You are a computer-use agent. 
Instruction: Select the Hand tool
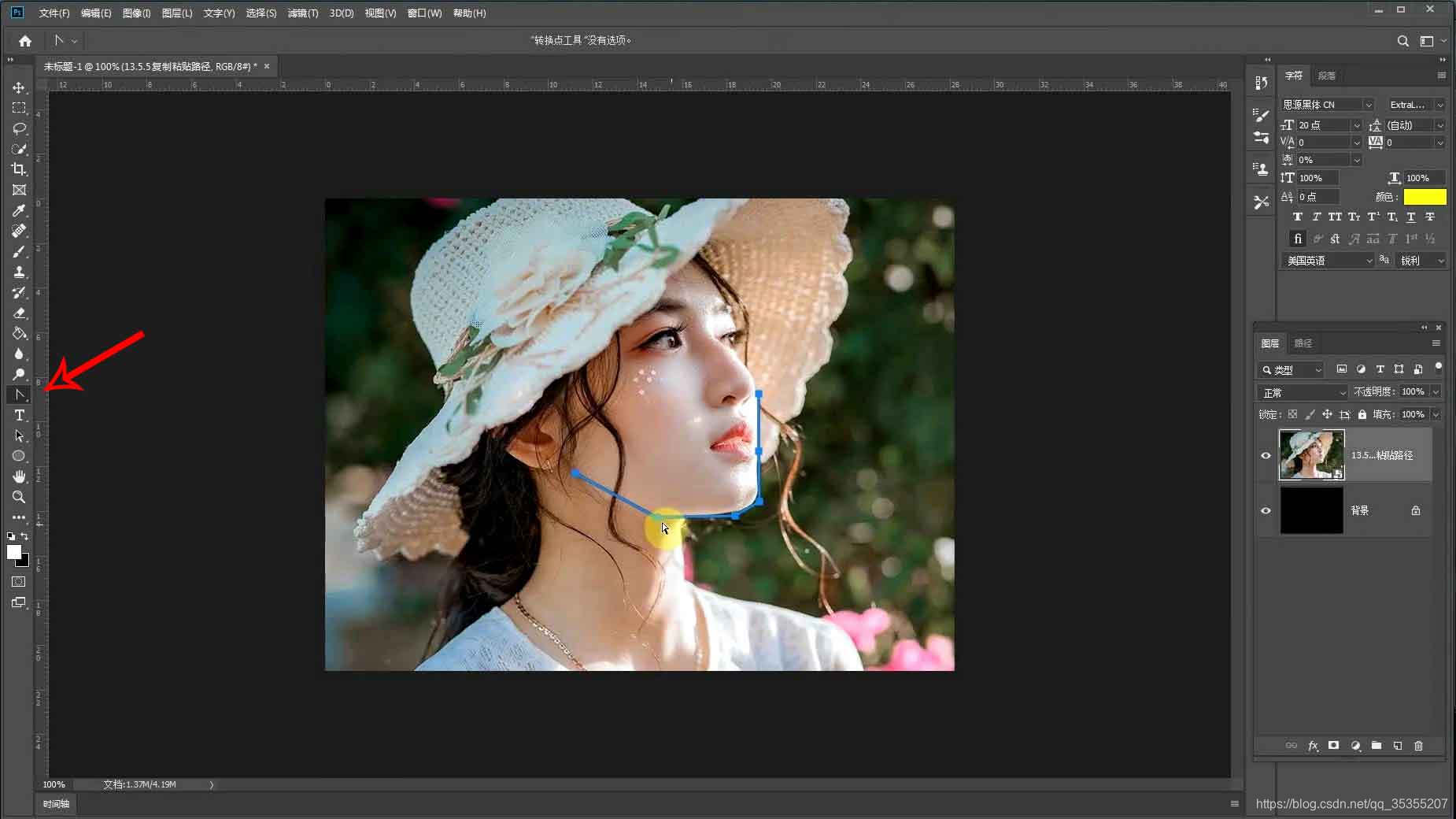tap(19, 476)
